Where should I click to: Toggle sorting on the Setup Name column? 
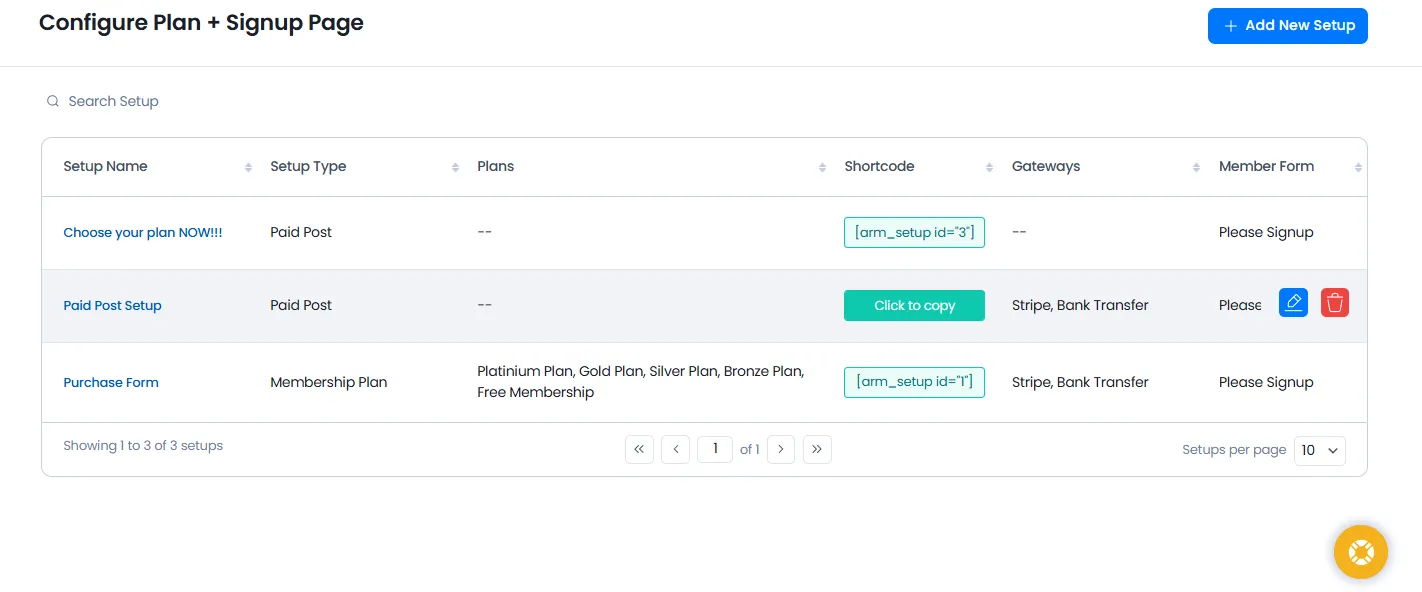249,166
